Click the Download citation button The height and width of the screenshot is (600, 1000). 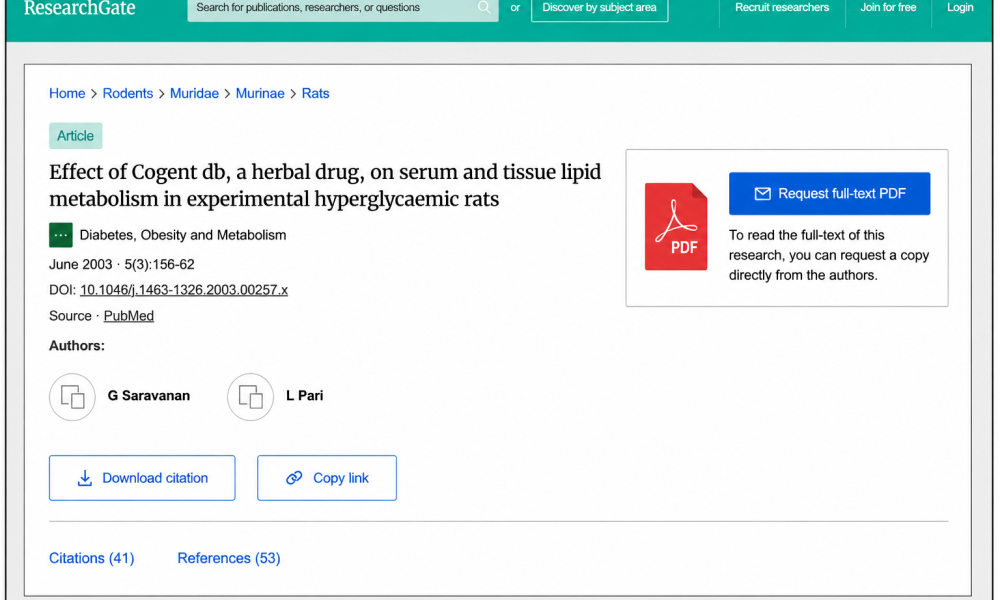click(142, 478)
